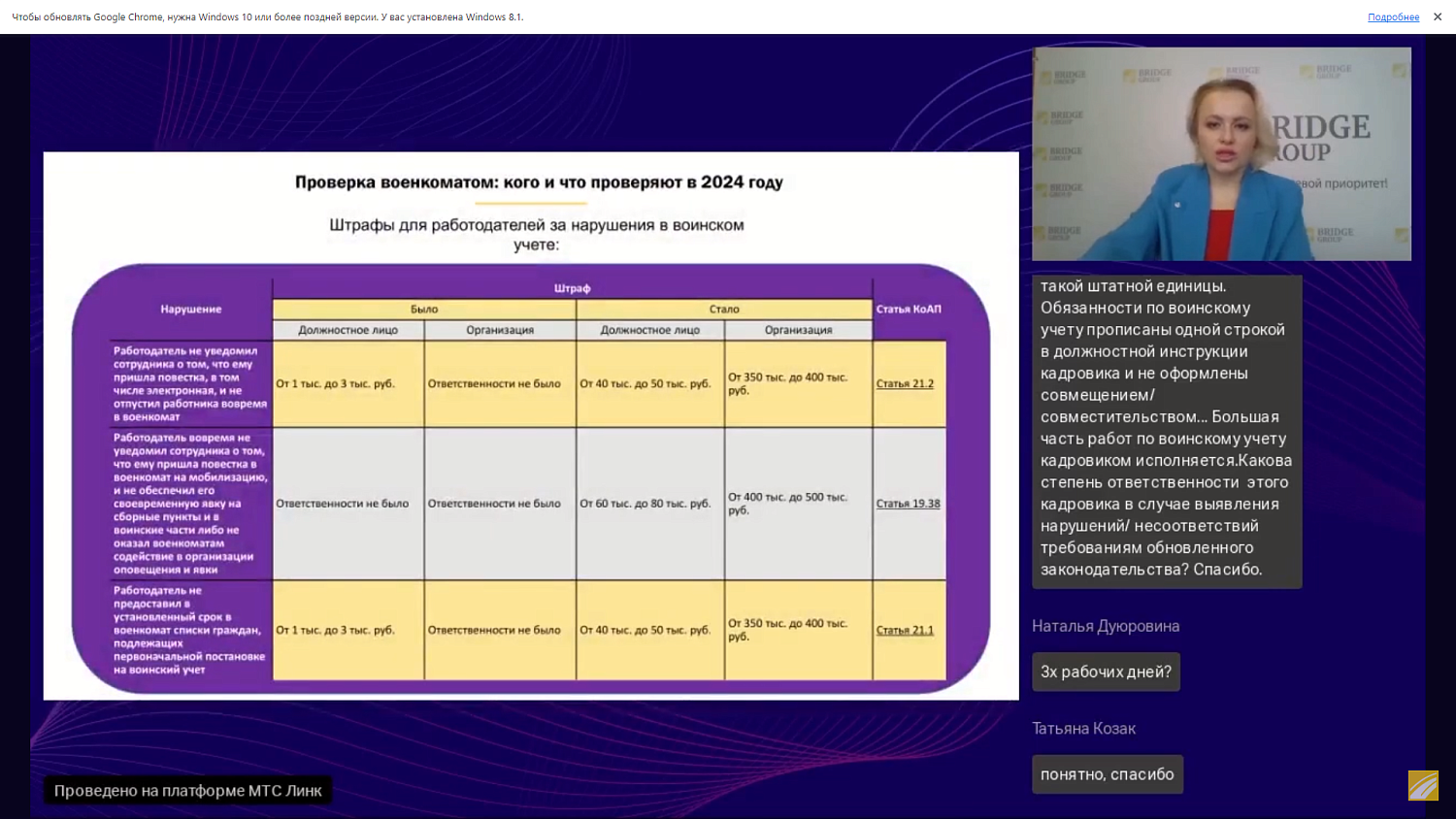Click the gold Bridge Group logo icon
This screenshot has height=819, width=1456.
[x=1422, y=785]
